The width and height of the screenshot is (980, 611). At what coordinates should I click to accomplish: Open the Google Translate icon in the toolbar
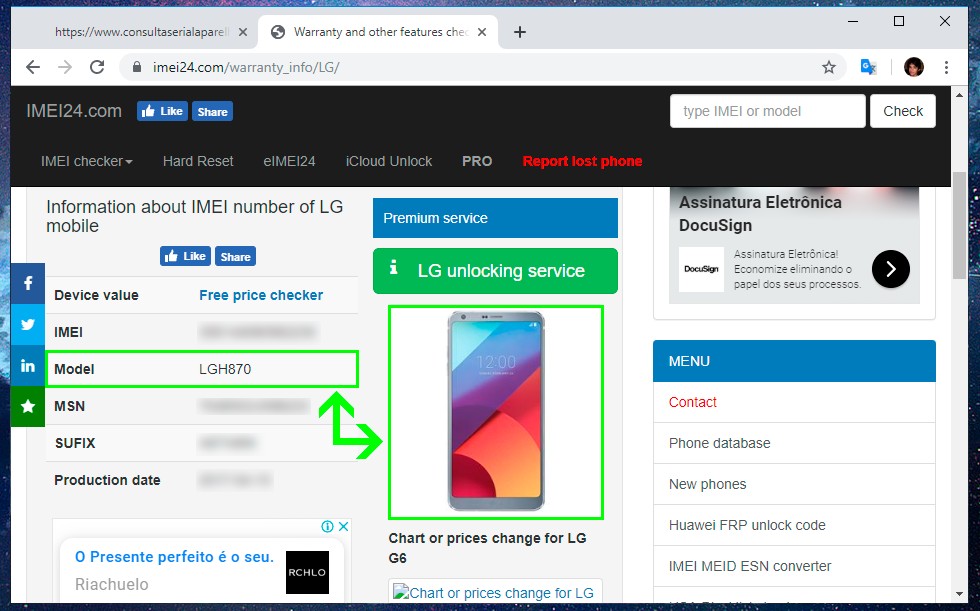click(x=868, y=67)
